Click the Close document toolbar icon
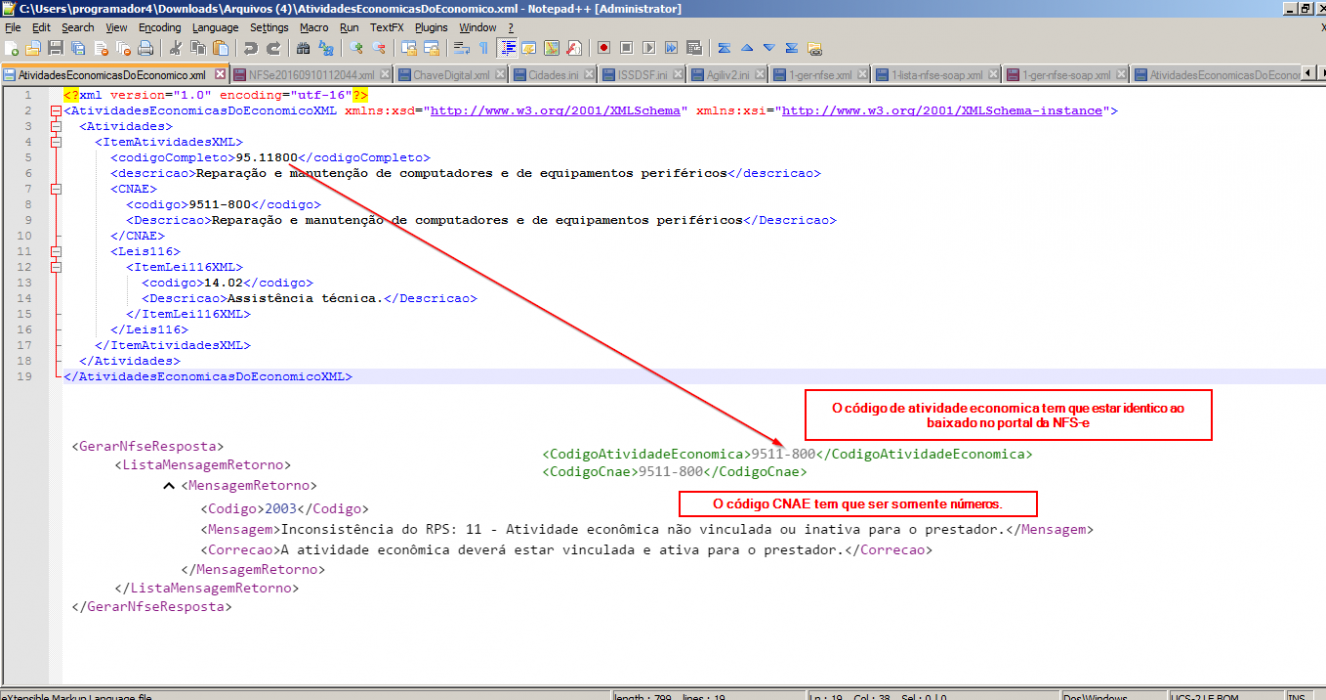 coord(100,48)
